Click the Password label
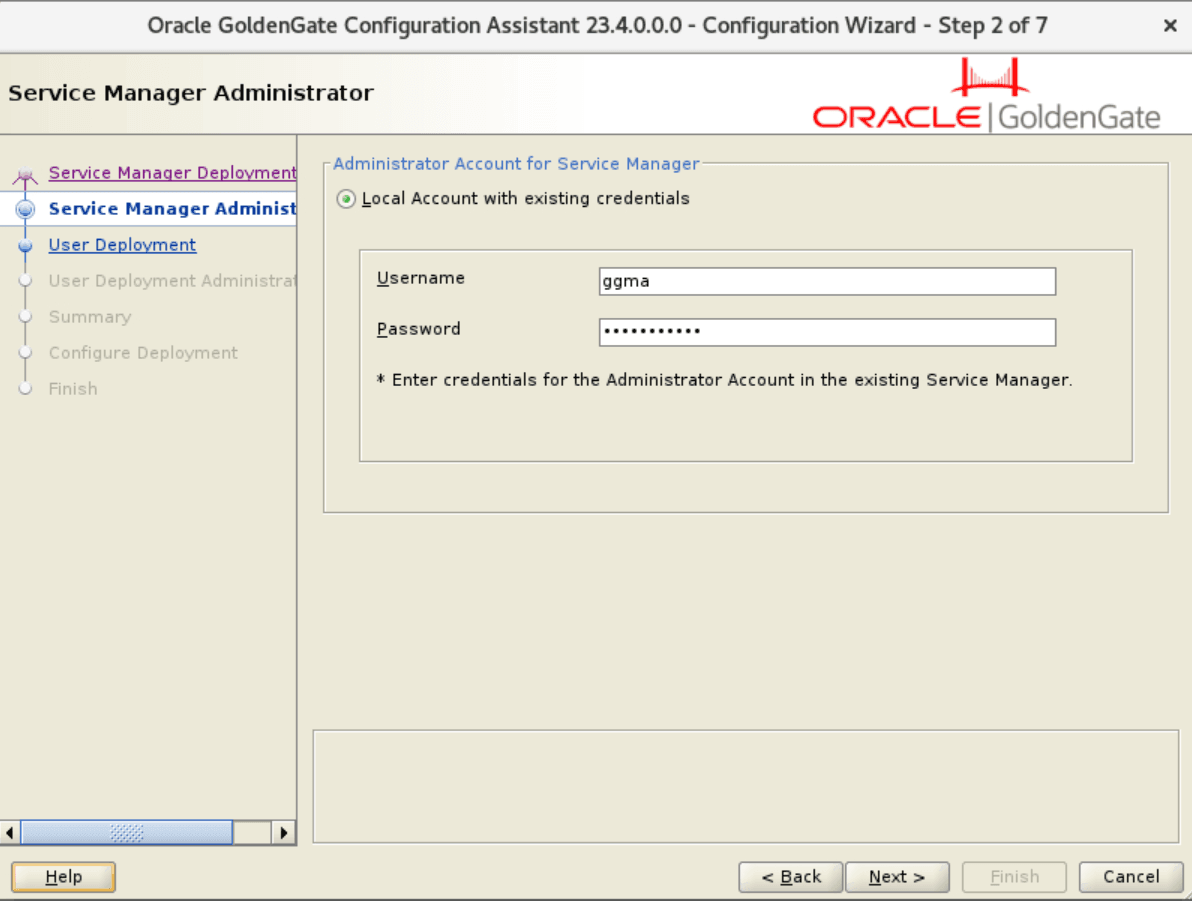Screen dimensions: 1192x901 pyautogui.click(x=418, y=329)
